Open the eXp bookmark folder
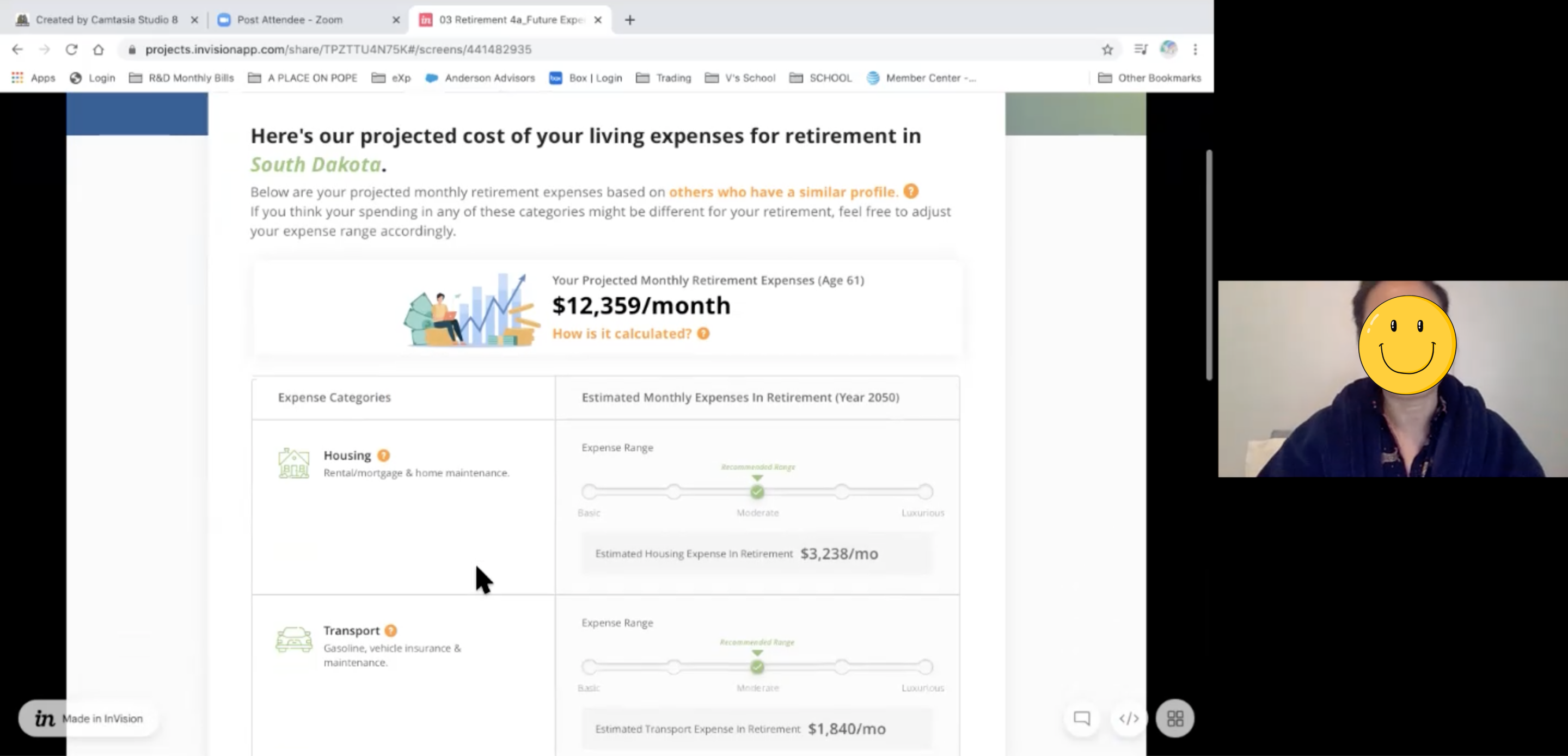 [391, 78]
